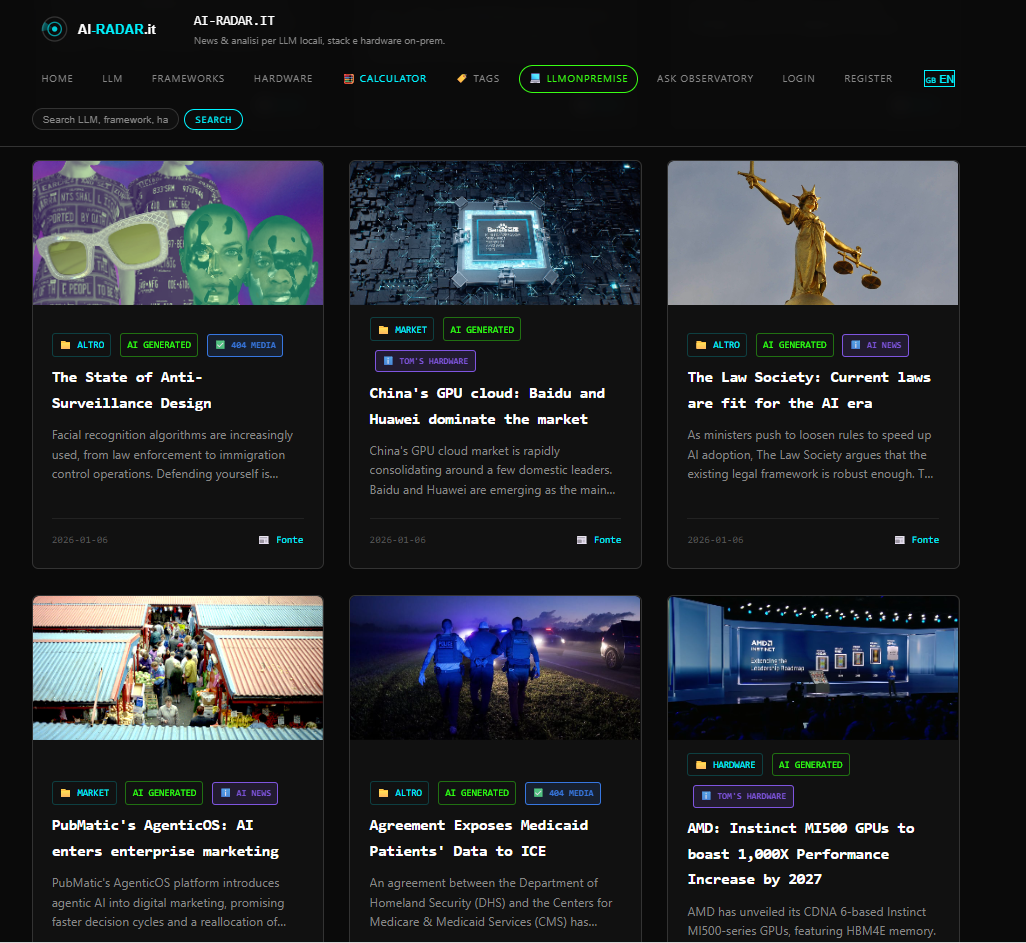1026x943 pixels.
Task: Click the AI GENERATED badge on the AMD card
Action: click(810, 763)
